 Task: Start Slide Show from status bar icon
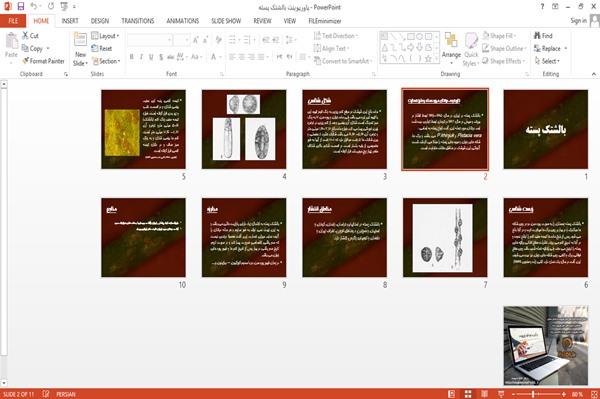[501, 394]
